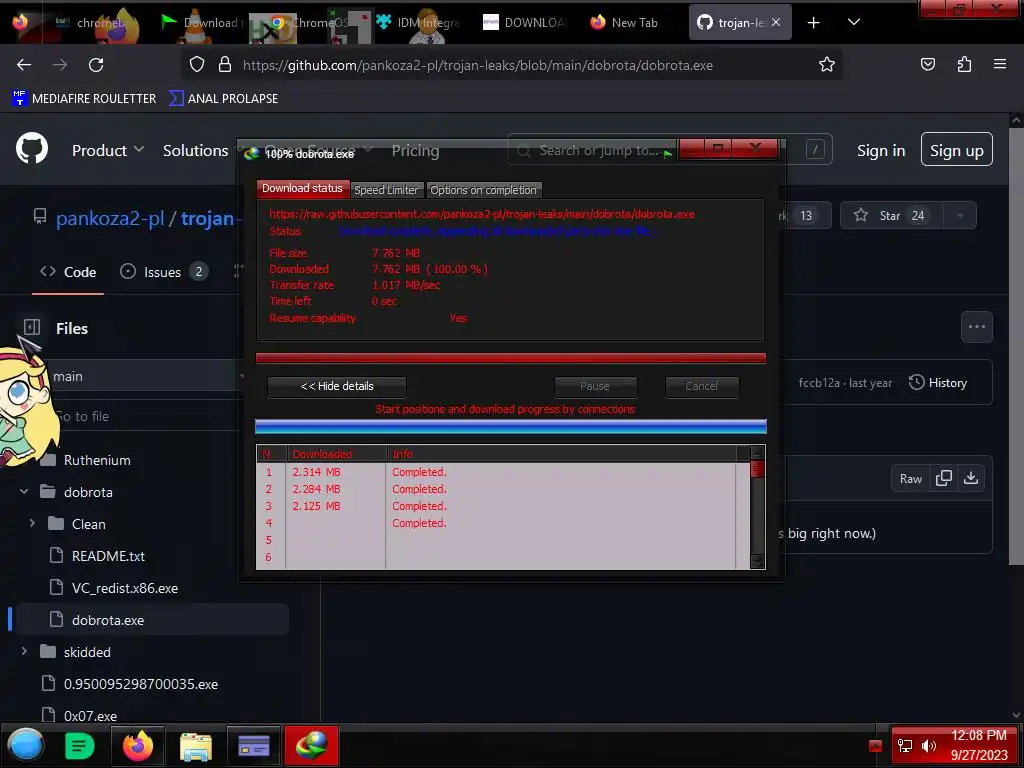The width and height of the screenshot is (1024, 768).
Task: Select README.txt in the file tree
Action: pos(108,556)
